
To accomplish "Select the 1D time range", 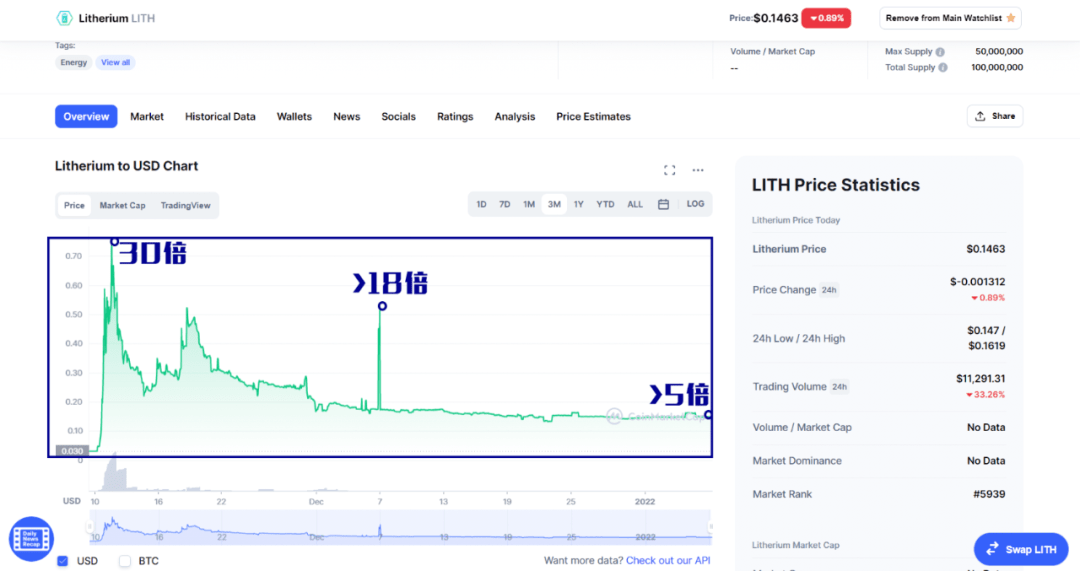I will tap(481, 205).
